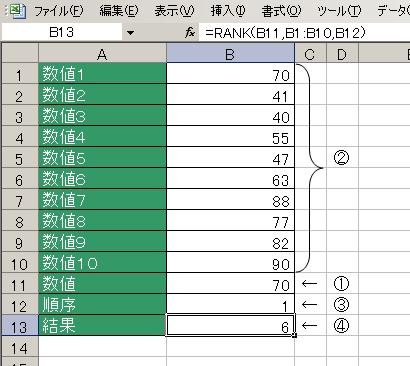Click the select-all corner button

(20, 53)
